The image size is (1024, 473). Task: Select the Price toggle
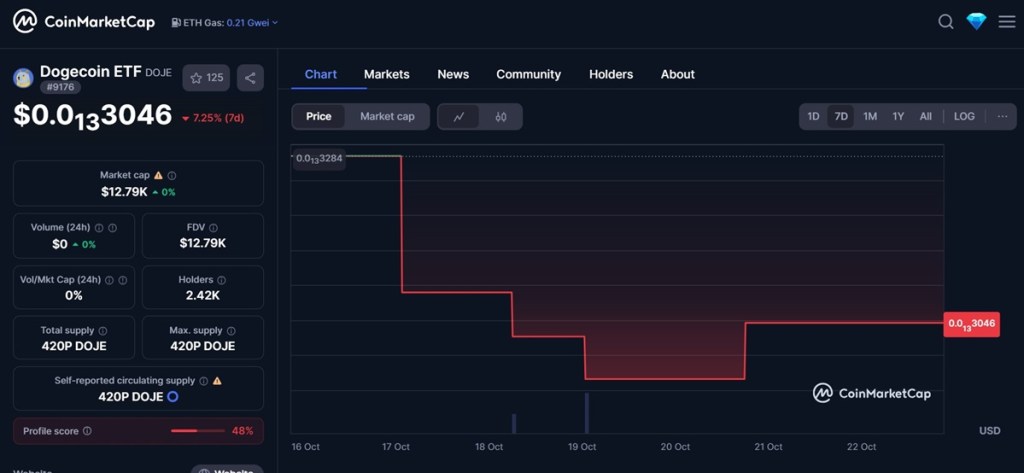tap(319, 117)
